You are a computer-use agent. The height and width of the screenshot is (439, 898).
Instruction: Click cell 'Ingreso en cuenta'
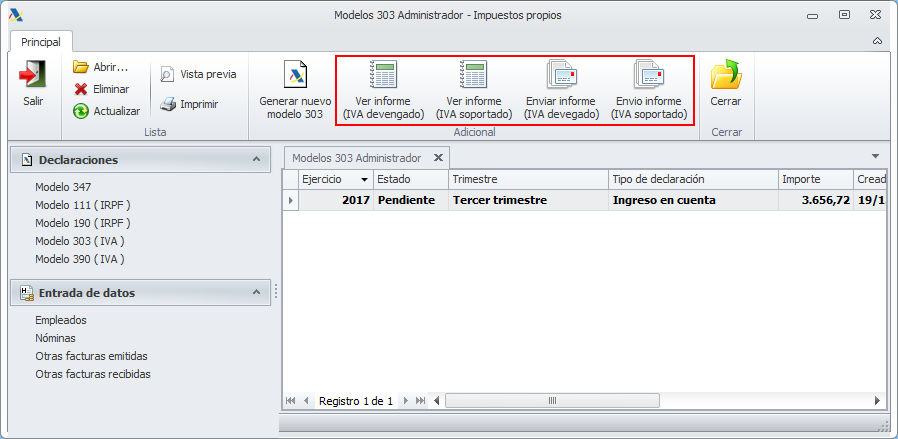(x=693, y=200)
